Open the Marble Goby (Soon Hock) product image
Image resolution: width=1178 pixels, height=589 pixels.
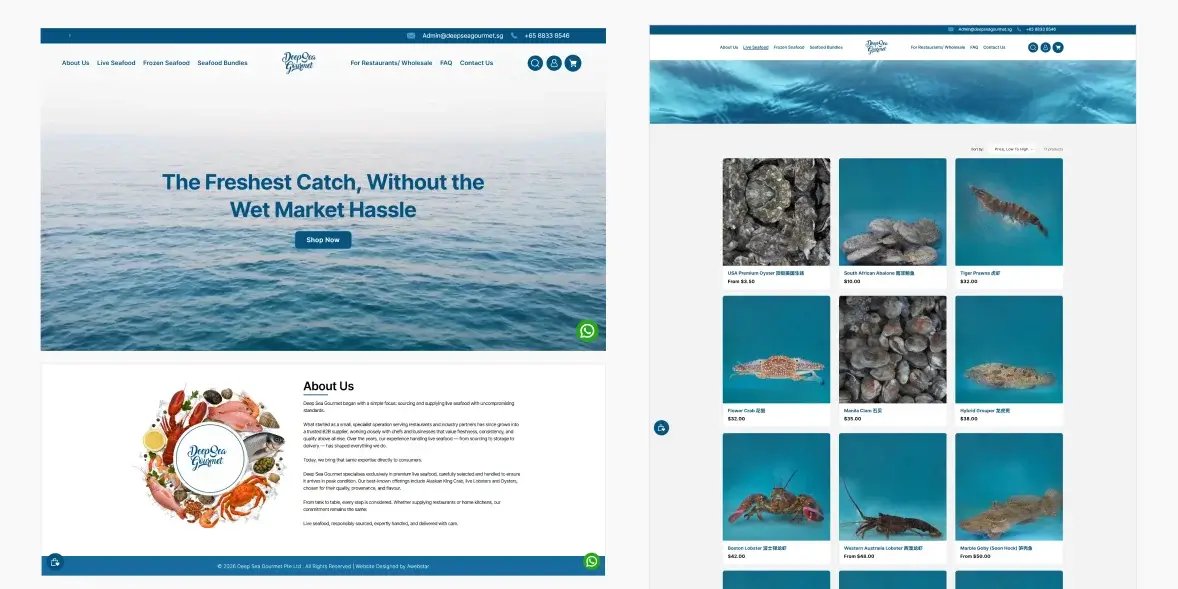click(x=1009, y=487)
